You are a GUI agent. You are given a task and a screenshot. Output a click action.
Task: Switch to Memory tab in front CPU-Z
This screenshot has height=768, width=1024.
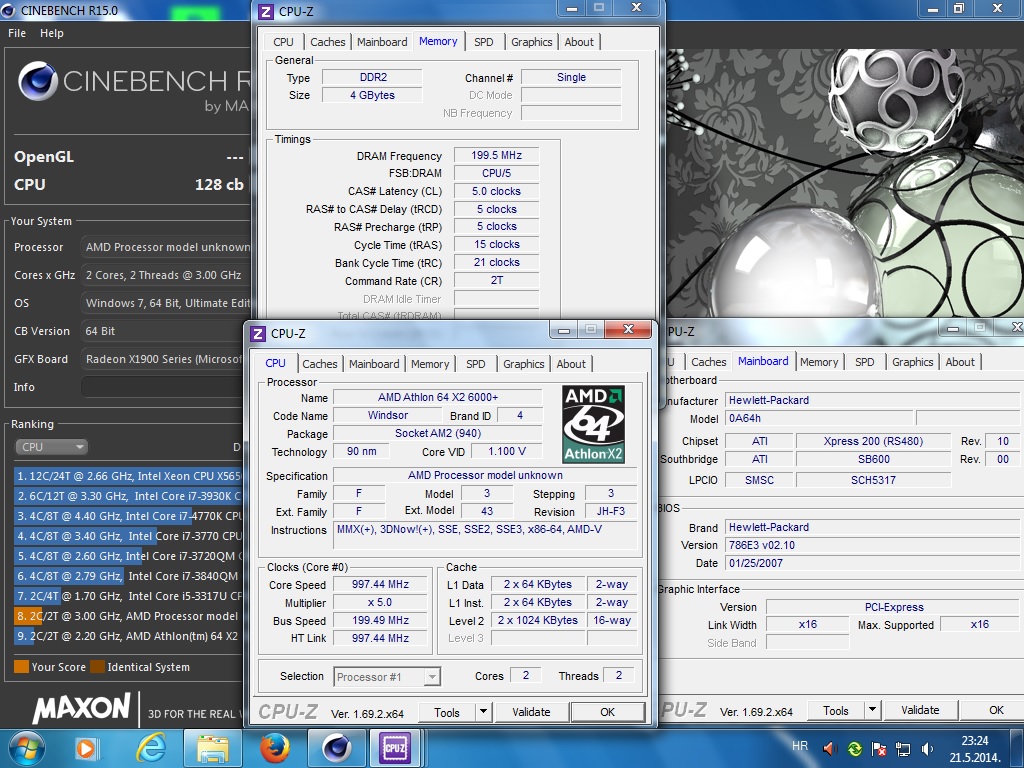[430, 364]
